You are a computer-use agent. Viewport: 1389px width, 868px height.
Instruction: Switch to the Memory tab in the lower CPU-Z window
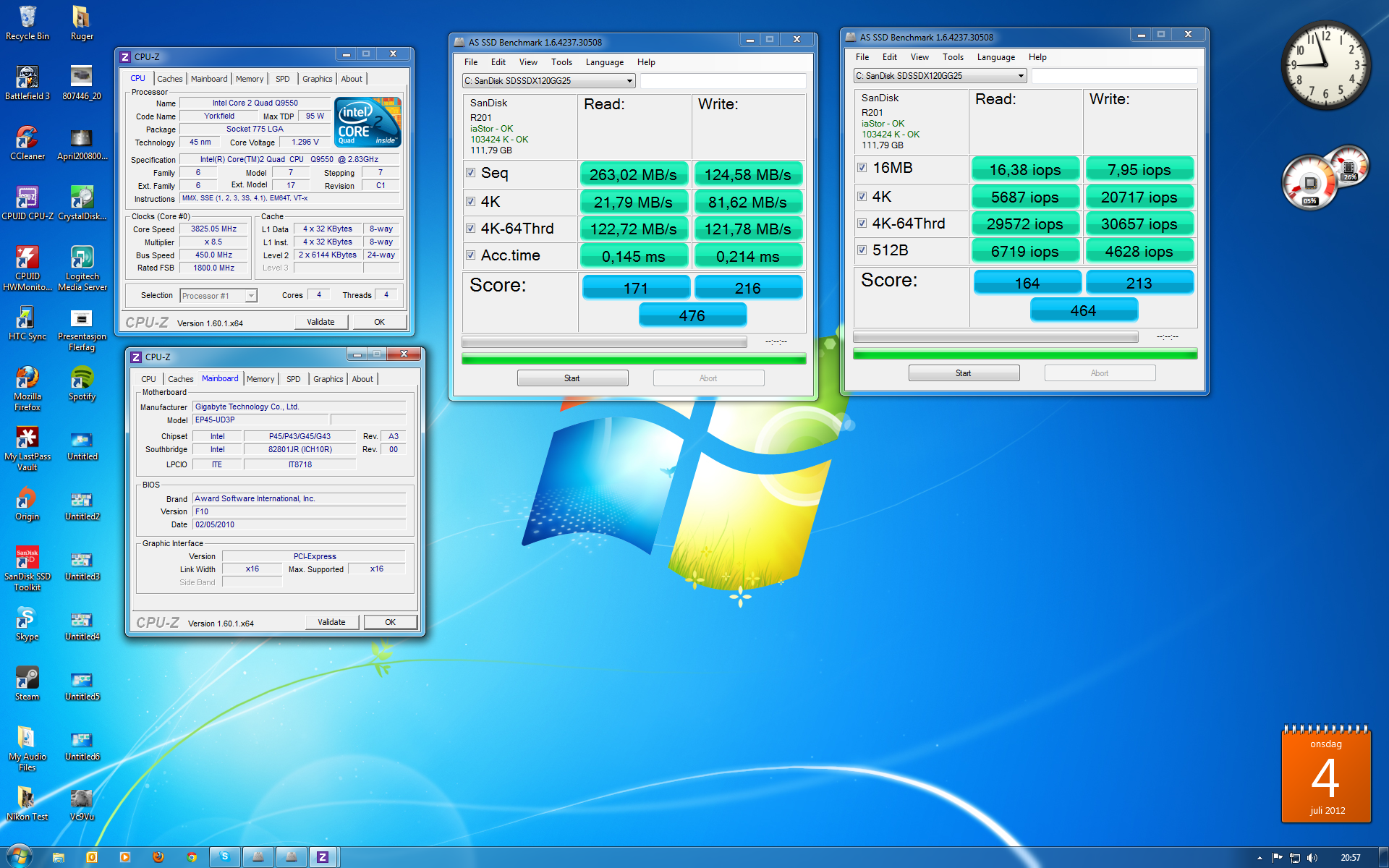pos(260,379)
